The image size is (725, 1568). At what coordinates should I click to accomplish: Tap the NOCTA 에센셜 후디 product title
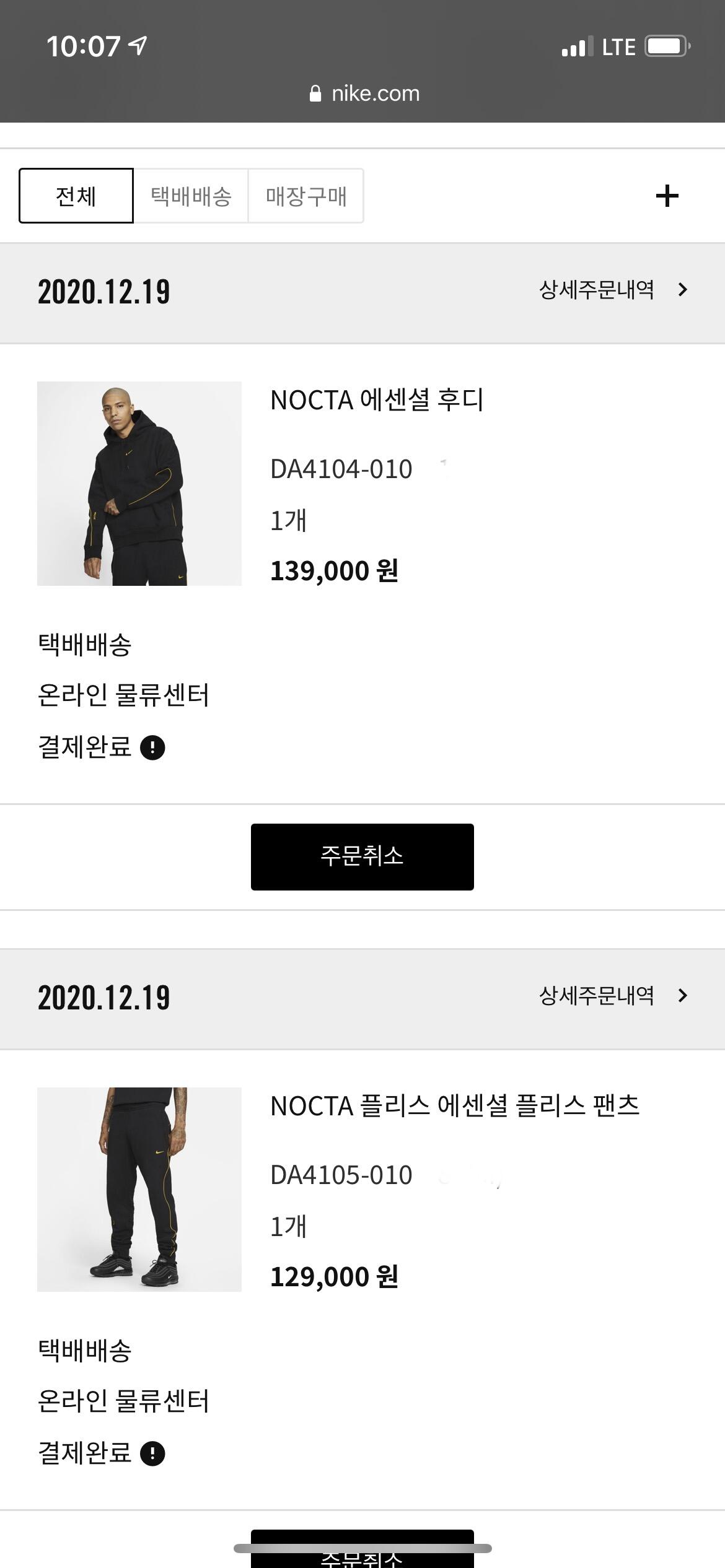click(377, 400)
